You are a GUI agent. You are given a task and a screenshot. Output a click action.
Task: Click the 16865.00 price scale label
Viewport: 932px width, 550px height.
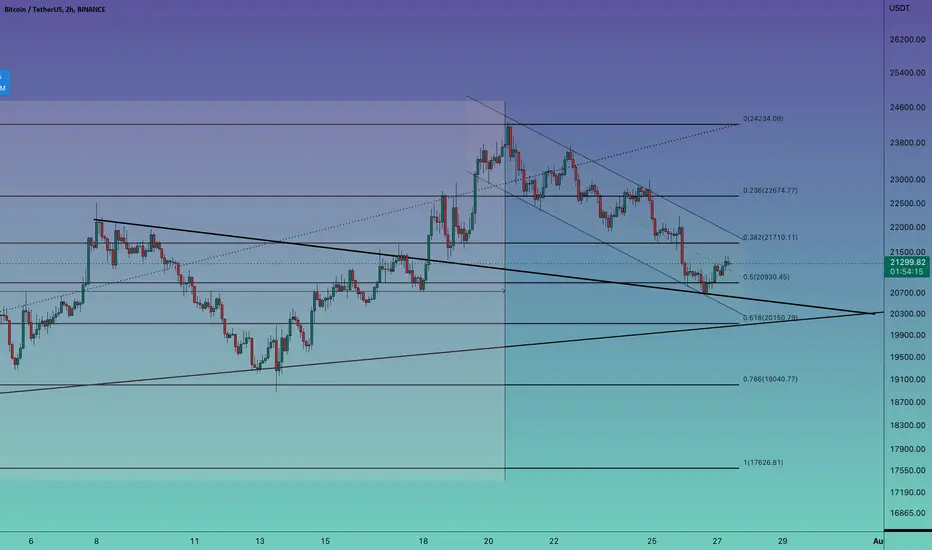(908, 513)
